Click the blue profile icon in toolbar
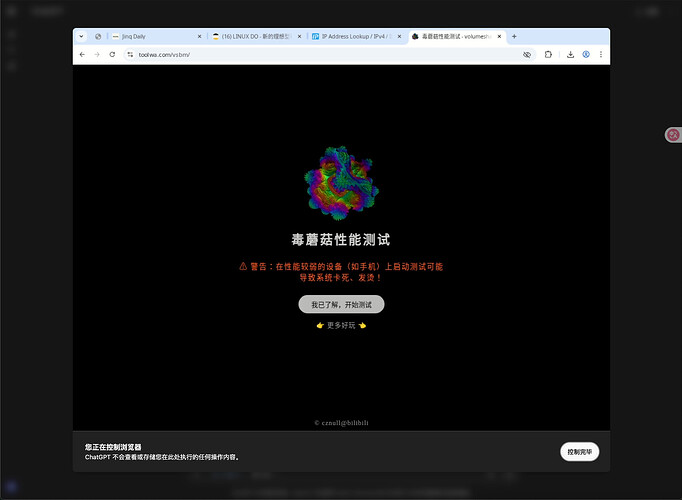The width and height of the screenshot is (682, 500). [x=586, y=54]
